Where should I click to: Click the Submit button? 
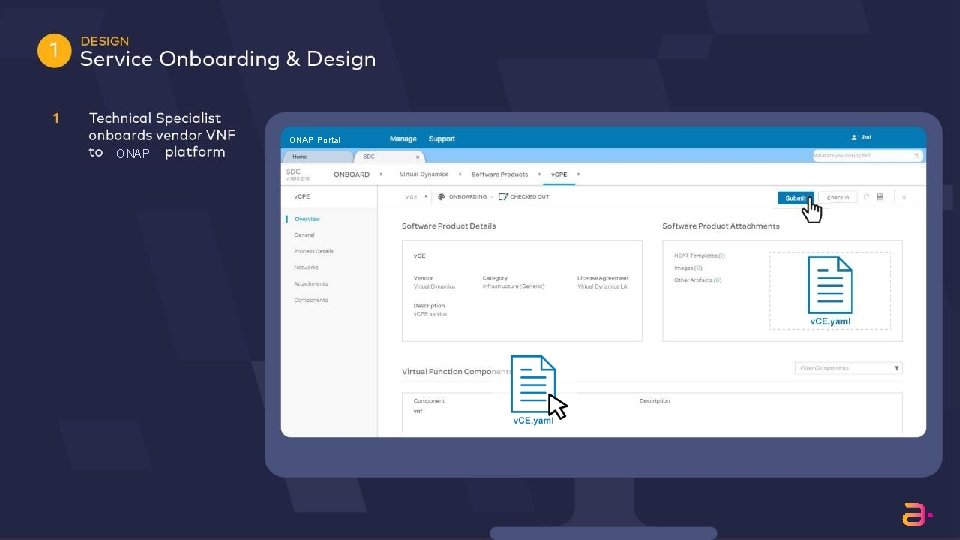point(795,198)
